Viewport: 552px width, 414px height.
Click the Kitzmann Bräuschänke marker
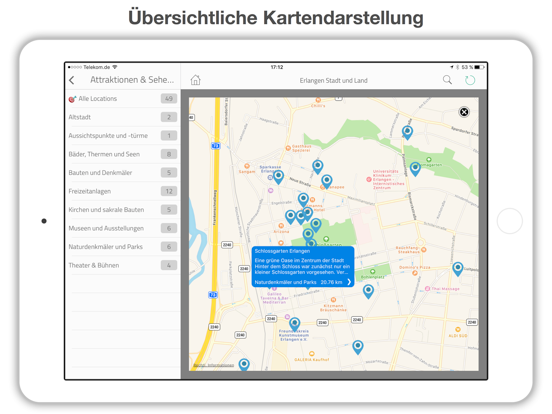333,300
